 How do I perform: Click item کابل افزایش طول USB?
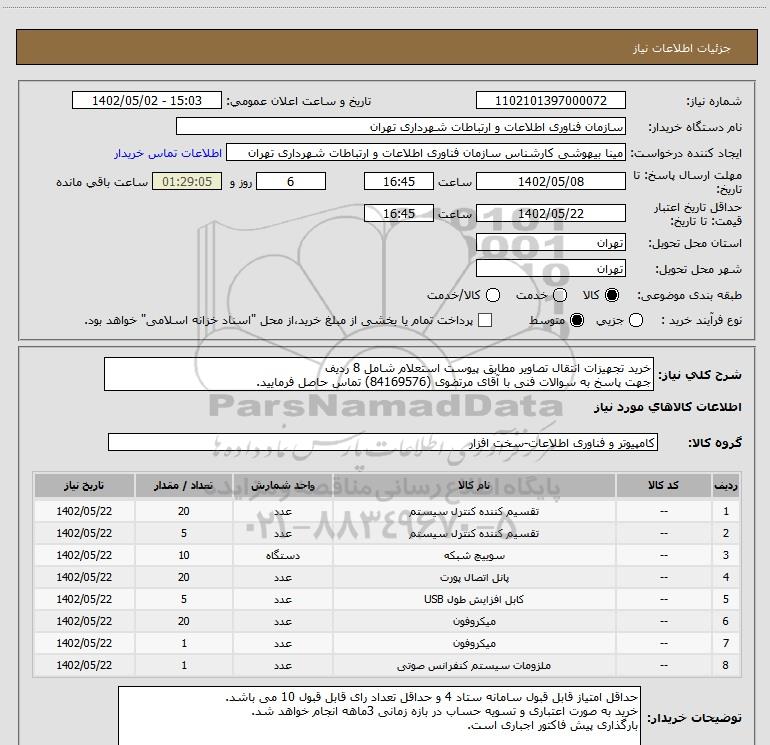click(474, 600)
